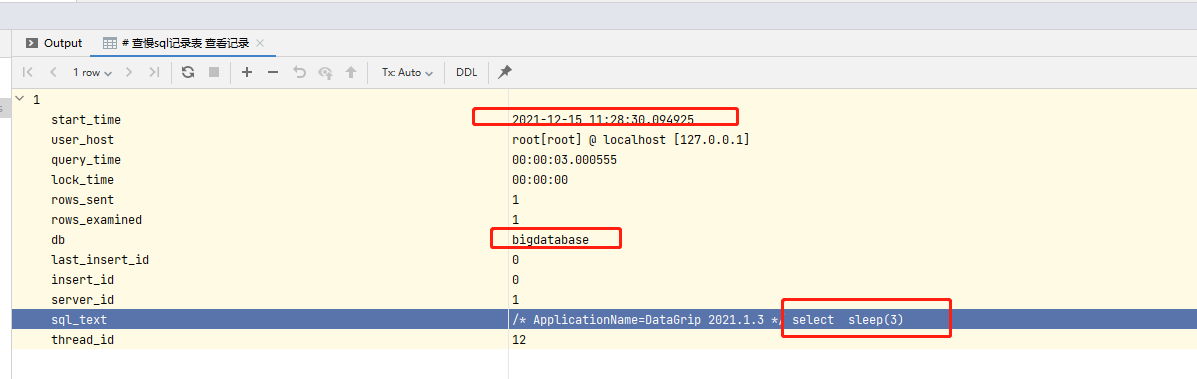This screenshot has height=379, width=1197.
Task: Pin the result tab with pushpin icon
Action: pos(505,73)
